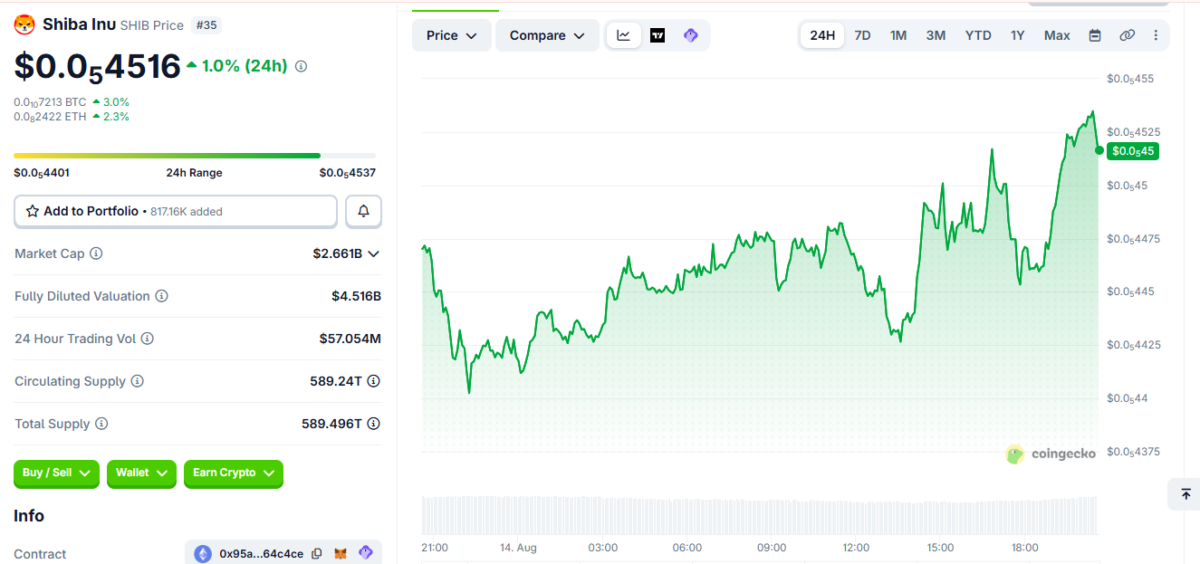Click 24h low value $0.0₅4401

(41, 173)
